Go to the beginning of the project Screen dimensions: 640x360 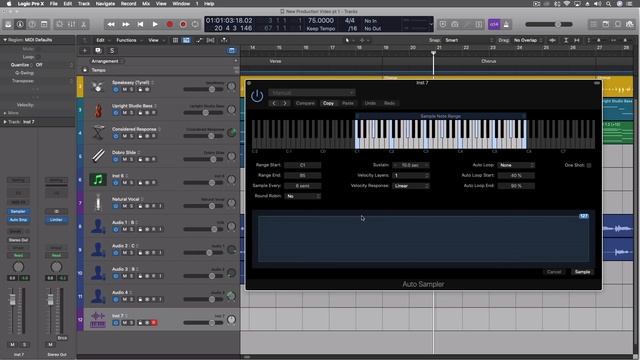[140, 24]
